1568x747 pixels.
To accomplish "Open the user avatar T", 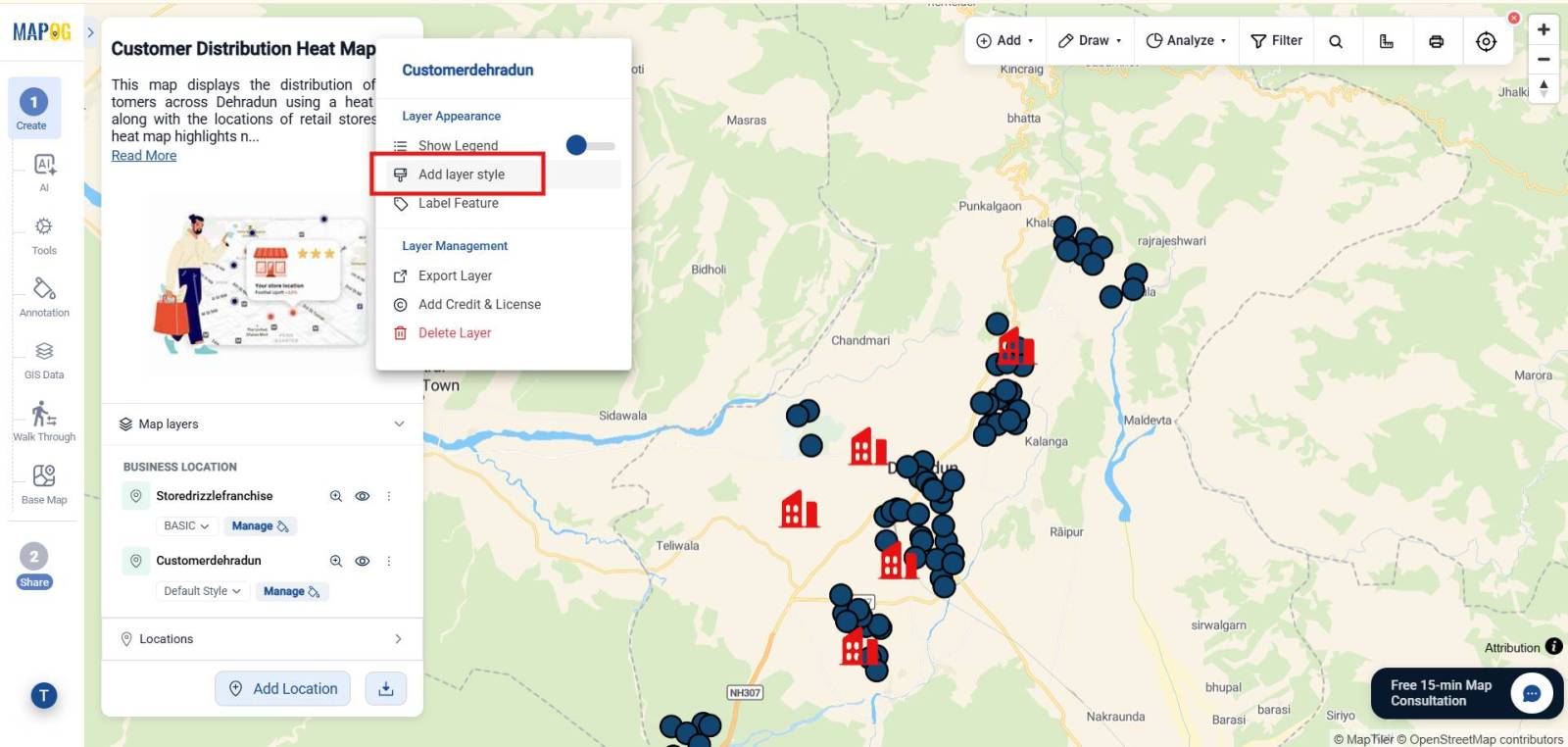I will pos(44,695).
